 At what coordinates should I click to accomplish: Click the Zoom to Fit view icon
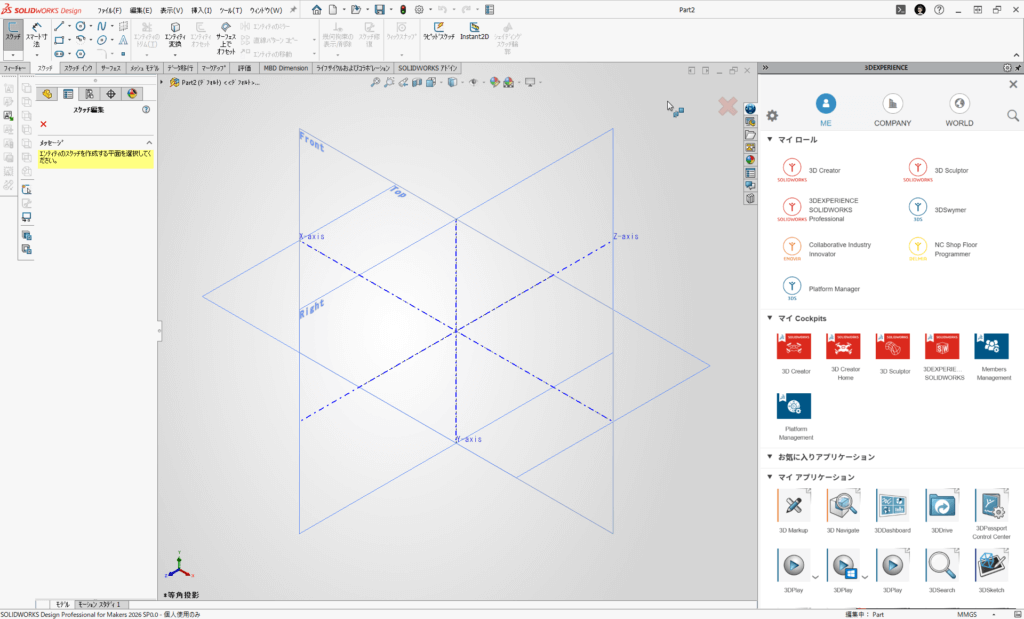tap(375, 82)
